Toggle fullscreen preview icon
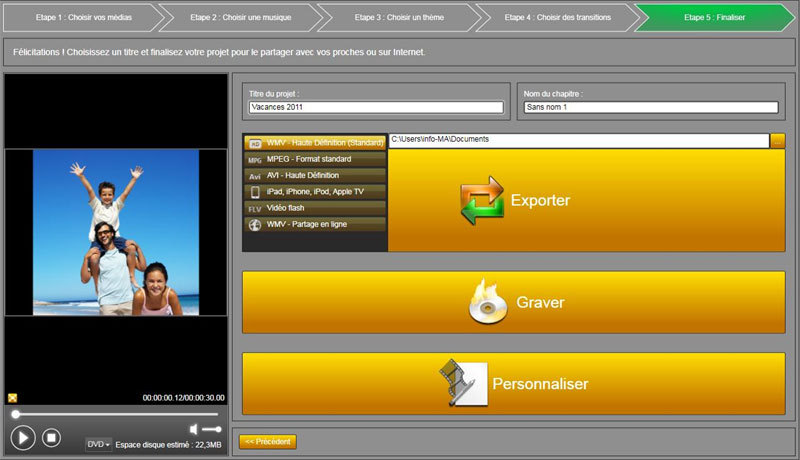Viewport: 800px width, 460px height. [12, 397]
